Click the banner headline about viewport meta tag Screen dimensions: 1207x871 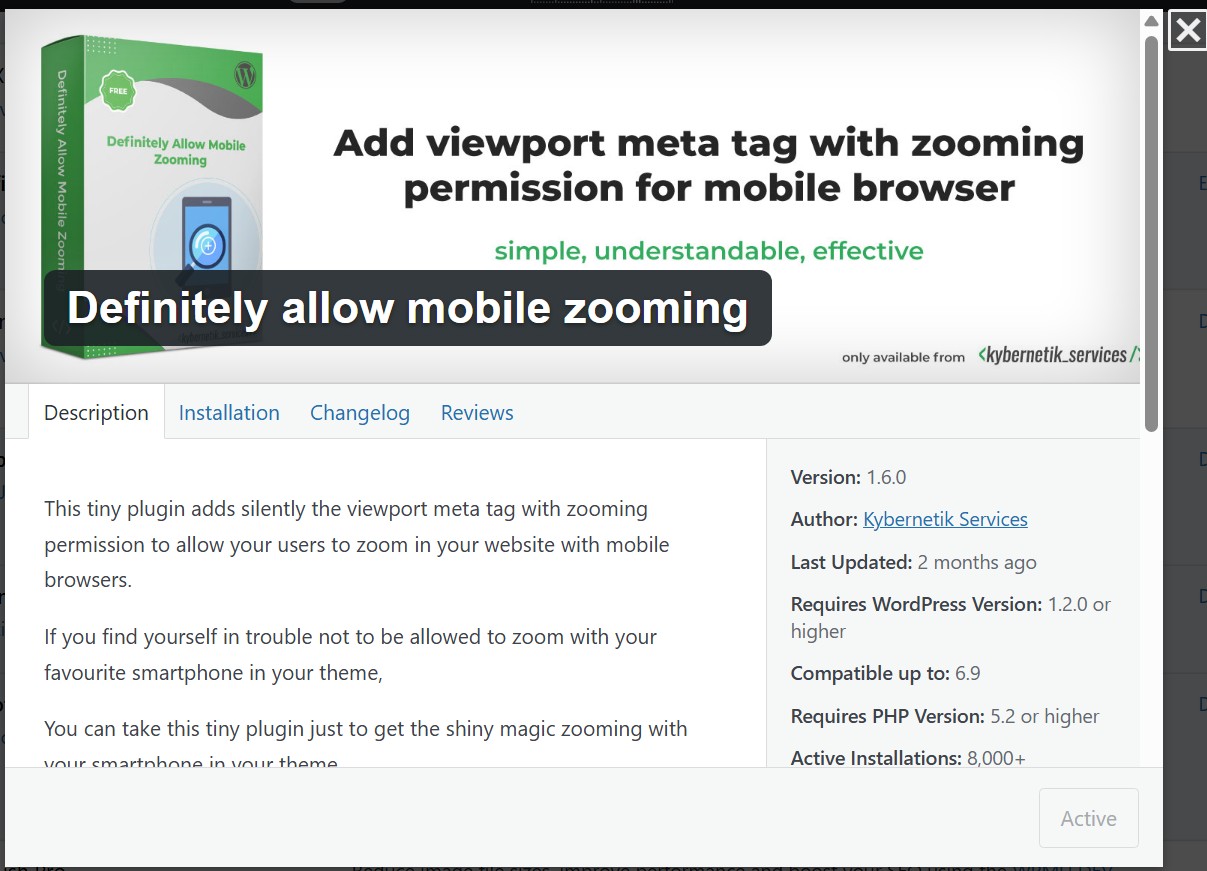(x=708, y=165)
